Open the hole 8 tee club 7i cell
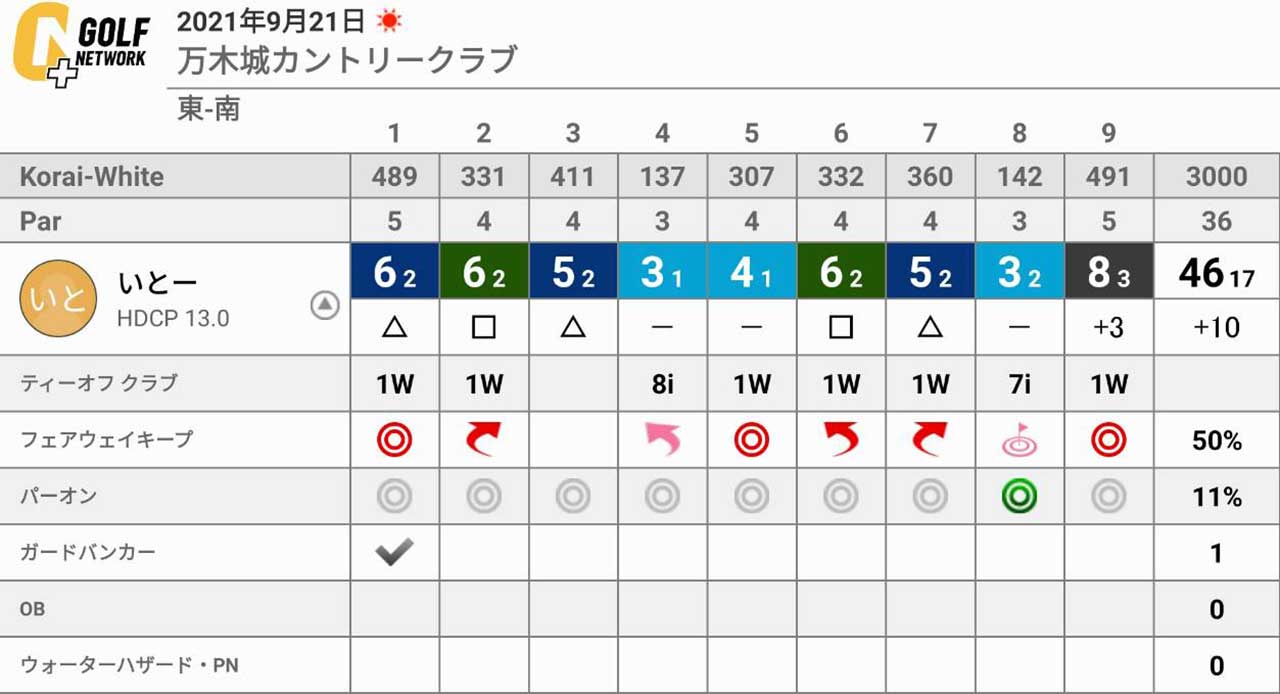The width and height of the screenshot is (1280, 694). pyautogui.click(x=1019, y=384)
